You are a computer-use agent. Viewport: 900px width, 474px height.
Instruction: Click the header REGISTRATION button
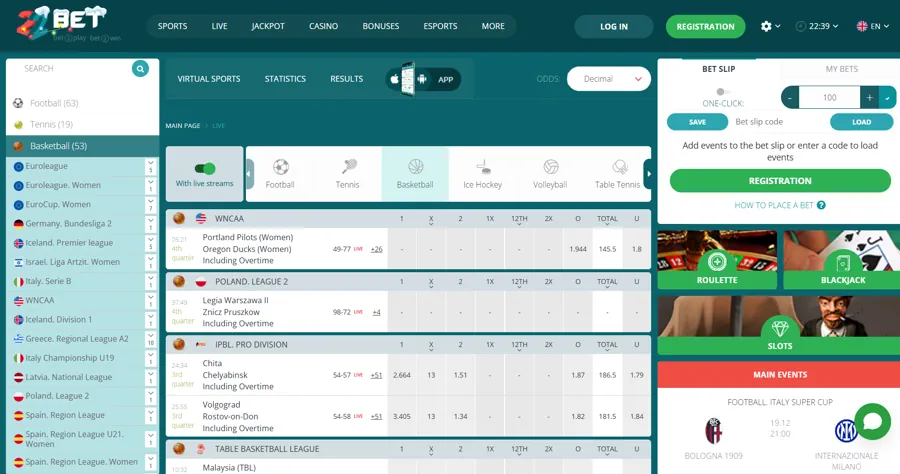pyautogui.click(x=705, y=26)
